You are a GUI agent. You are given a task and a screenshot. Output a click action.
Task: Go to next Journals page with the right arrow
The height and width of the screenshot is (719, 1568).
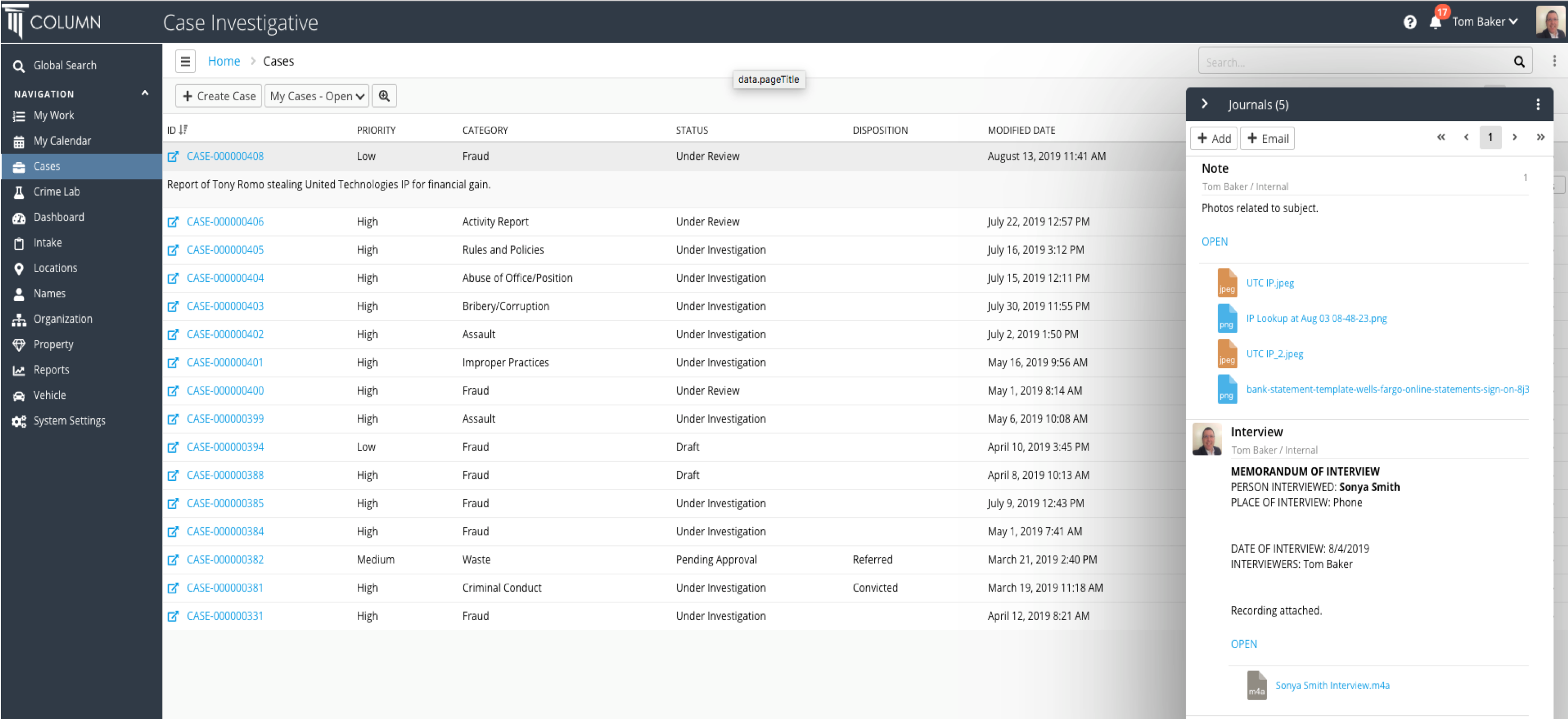[x=1515, y=137]
